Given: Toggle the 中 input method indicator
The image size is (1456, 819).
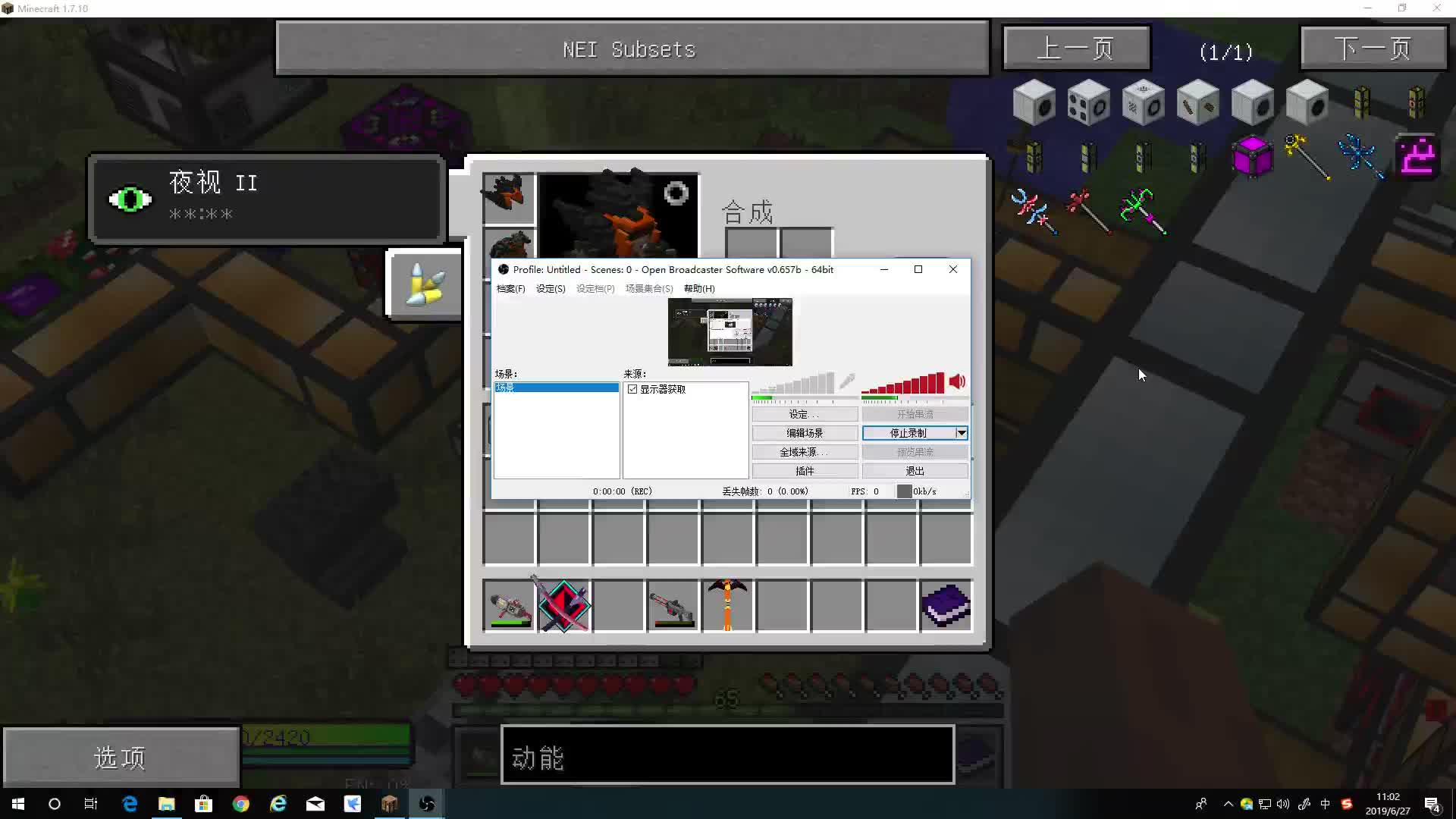Looking at the screenshot, I should tap(1325, 804).
